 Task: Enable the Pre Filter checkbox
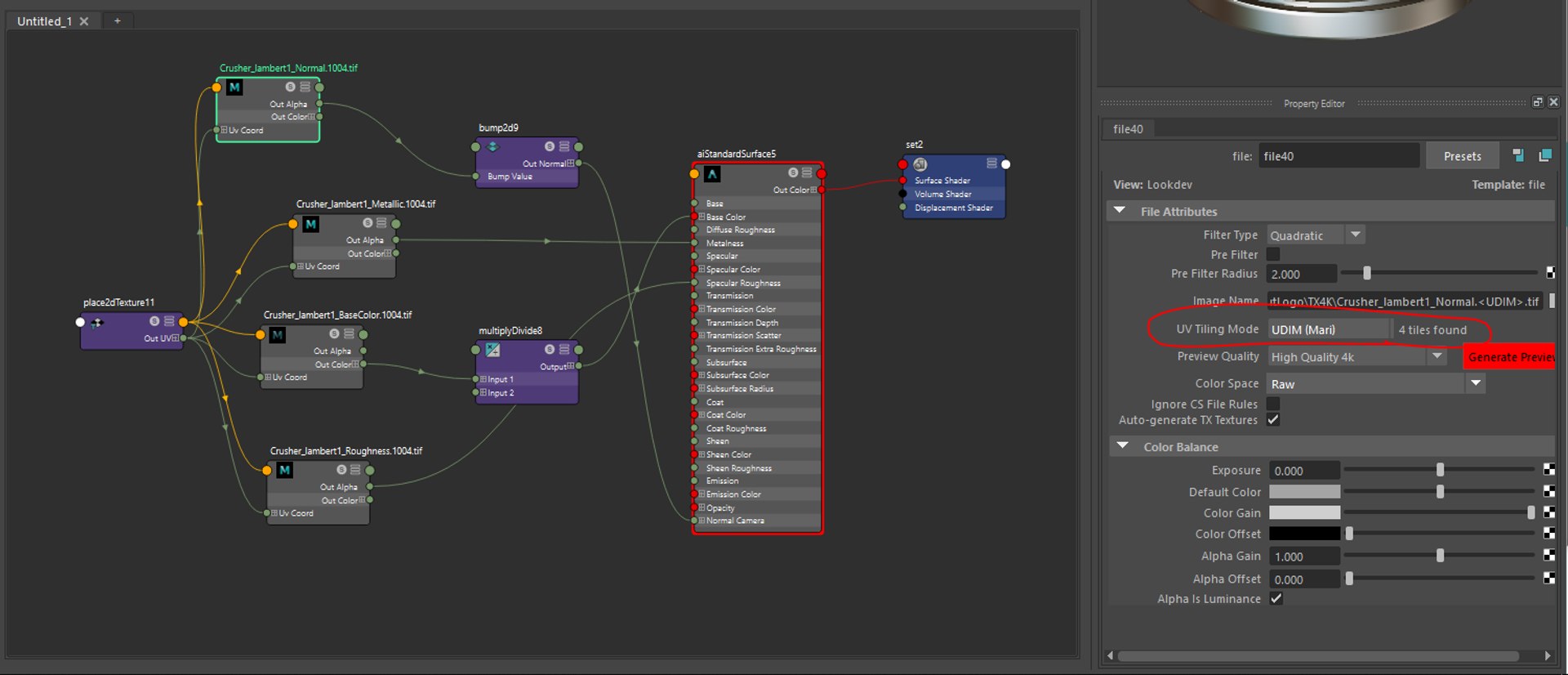1273,254
